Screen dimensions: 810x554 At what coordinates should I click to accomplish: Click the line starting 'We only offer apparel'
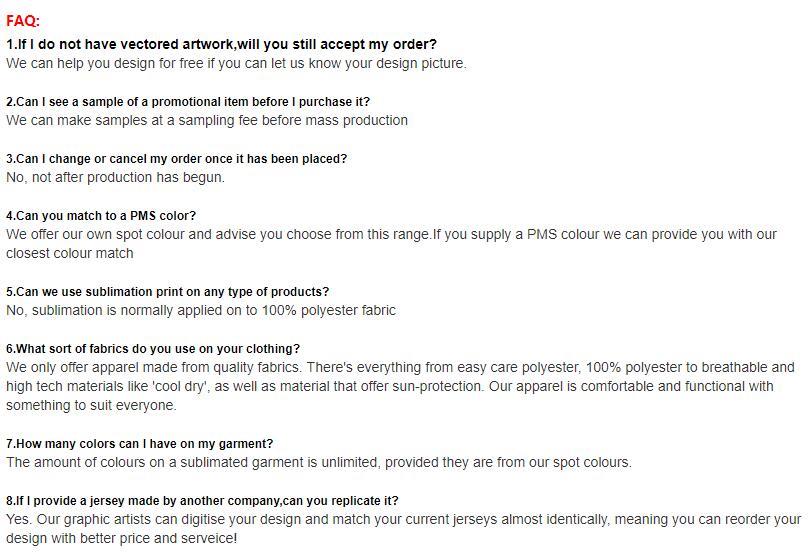(x=400, y=367)
